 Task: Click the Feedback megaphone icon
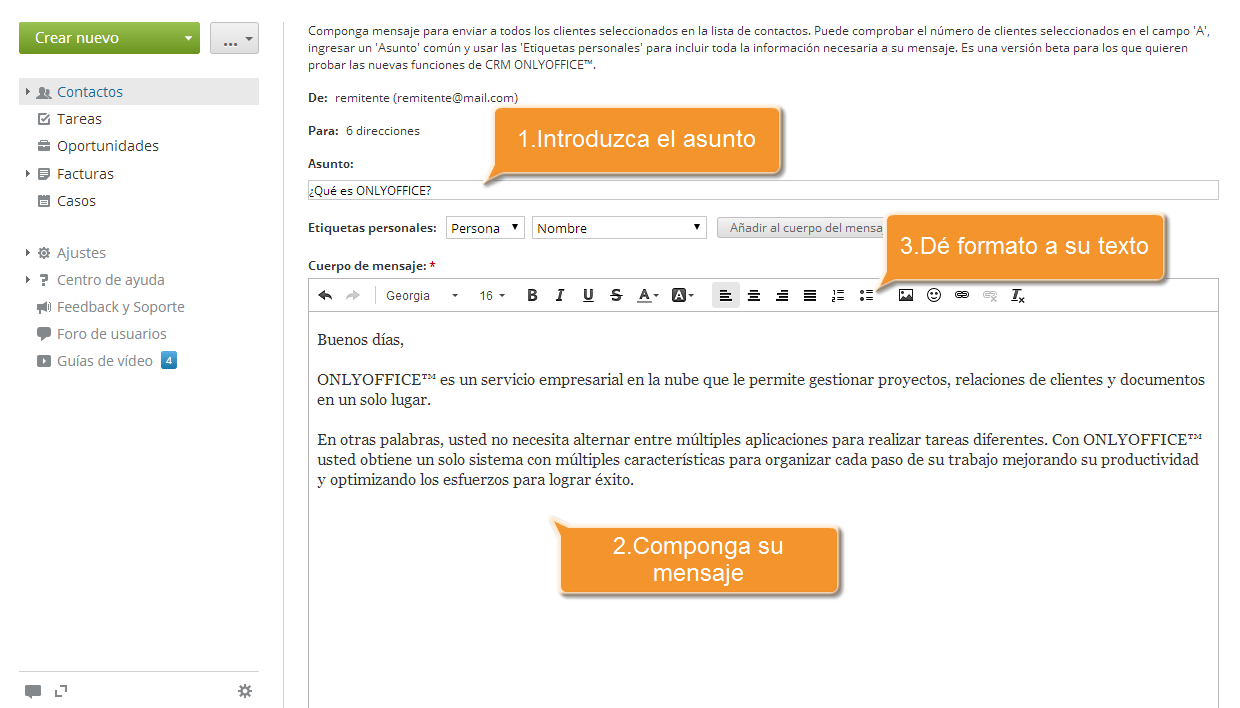tap(43, 307)
